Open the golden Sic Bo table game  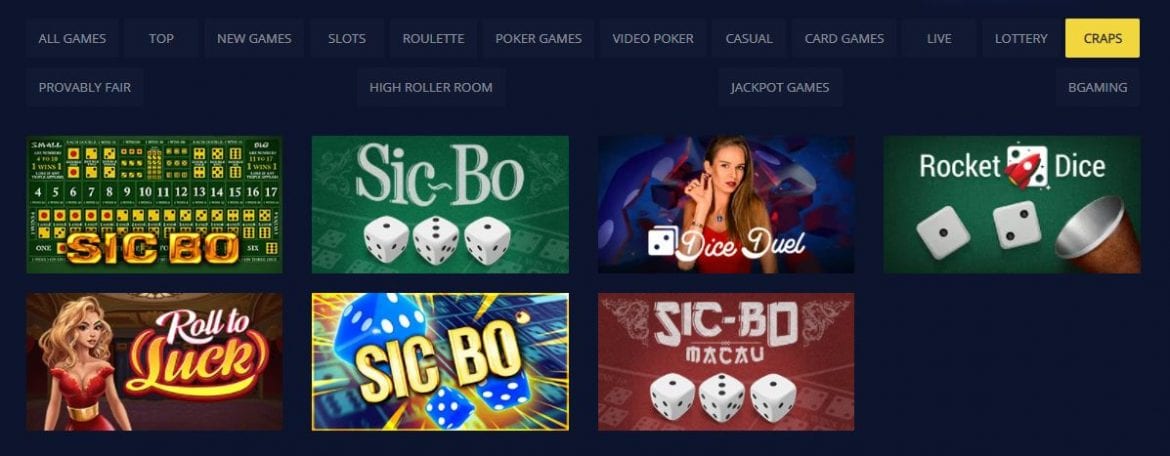[154, 204]
